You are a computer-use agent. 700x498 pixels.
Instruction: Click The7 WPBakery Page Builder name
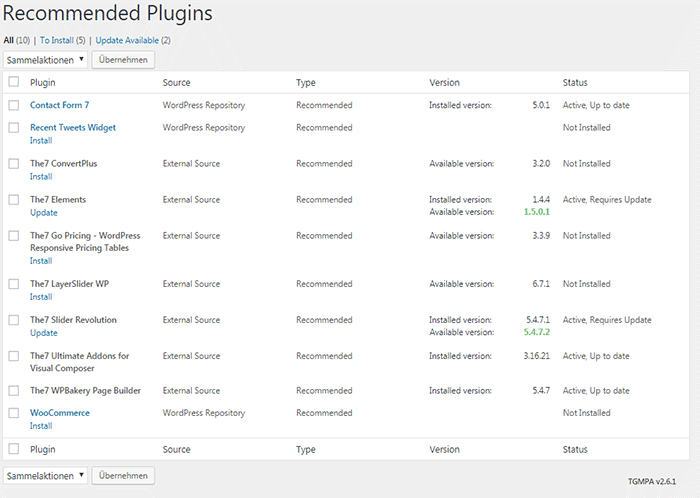85,391
